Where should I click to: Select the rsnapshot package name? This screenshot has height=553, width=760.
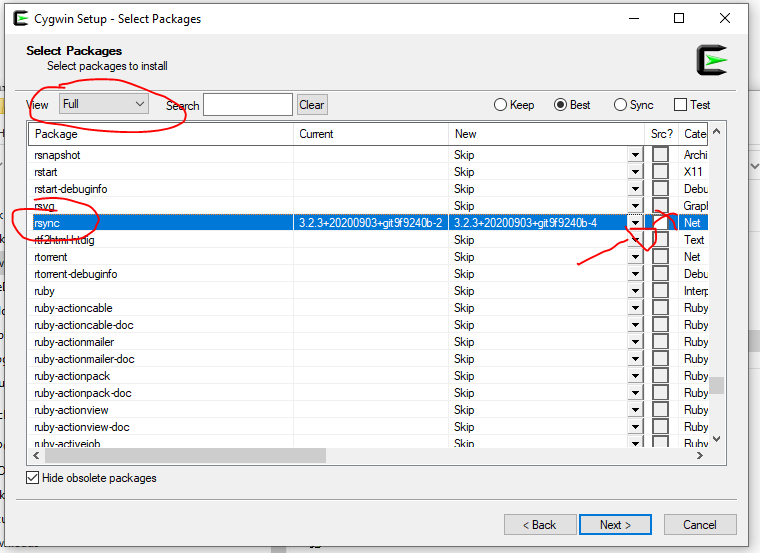57,155
